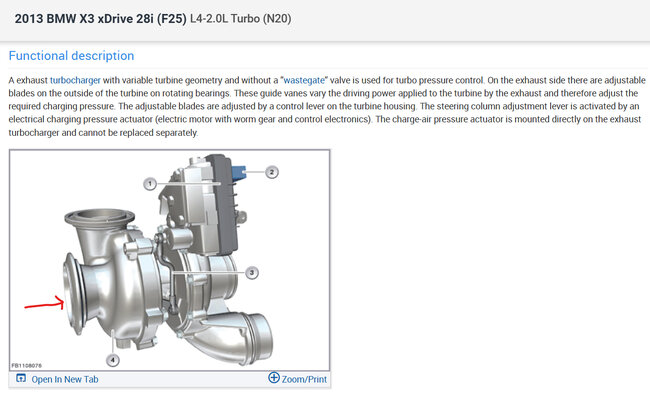Click the Zoom/Print plus icon
This screenshot has height=400, width=650.
274,378
